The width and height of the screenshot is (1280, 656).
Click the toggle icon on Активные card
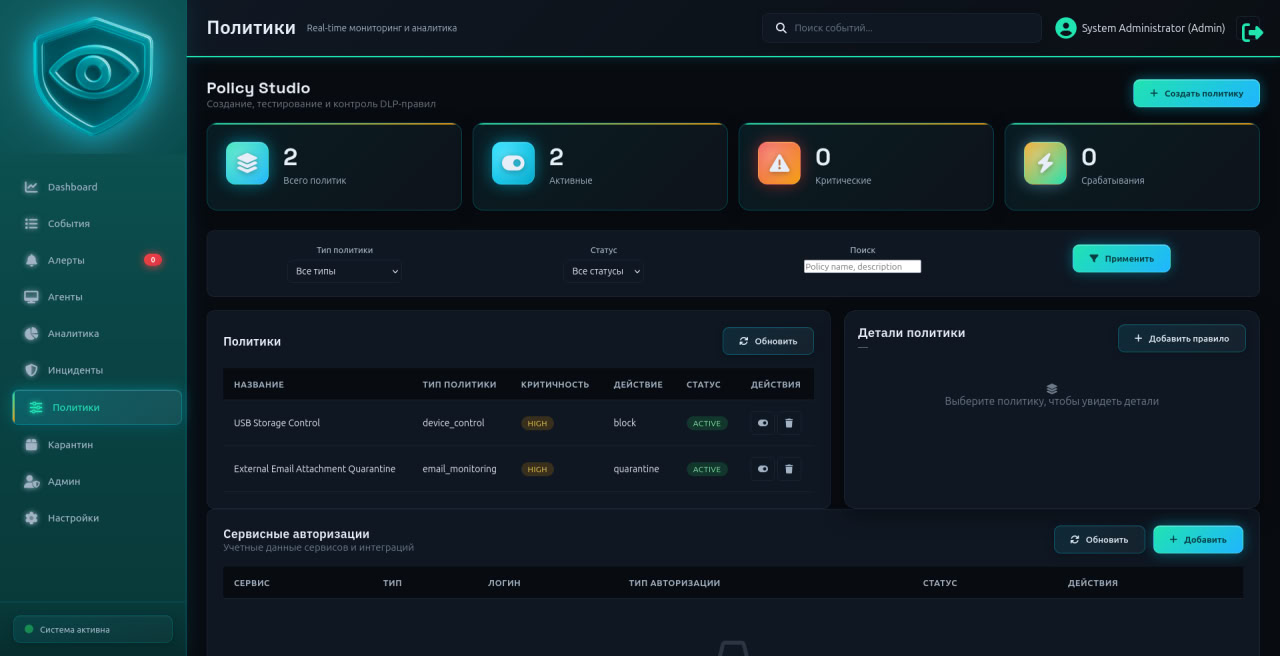click(x=513, y=163)
